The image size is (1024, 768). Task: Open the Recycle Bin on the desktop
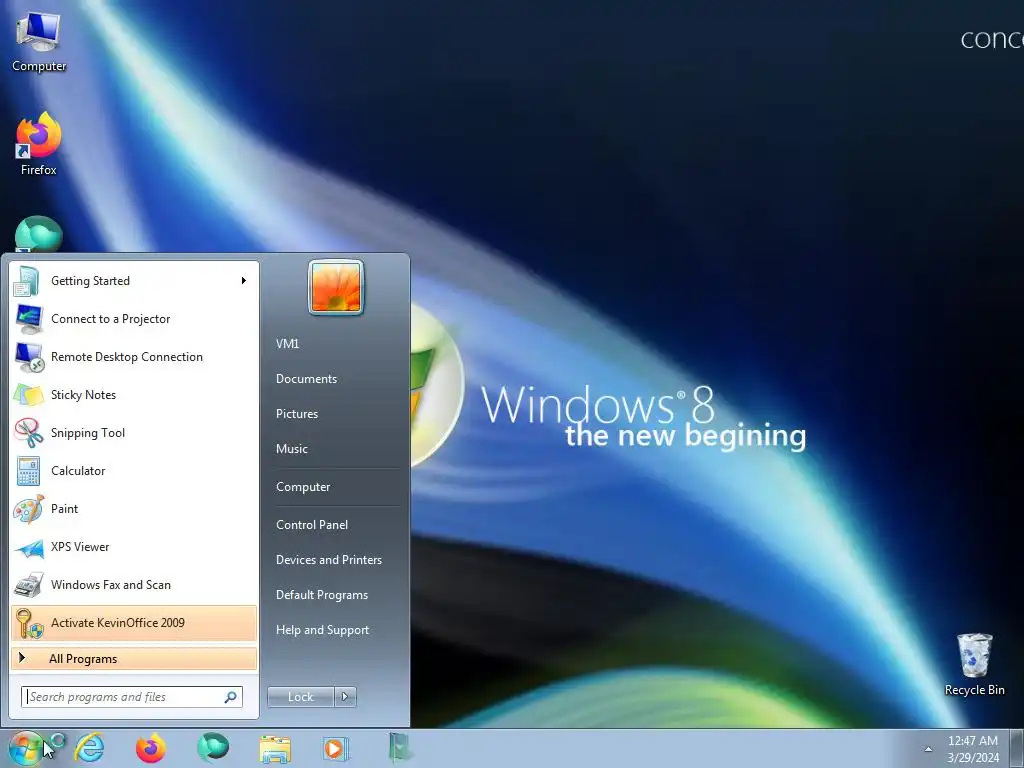974,664
